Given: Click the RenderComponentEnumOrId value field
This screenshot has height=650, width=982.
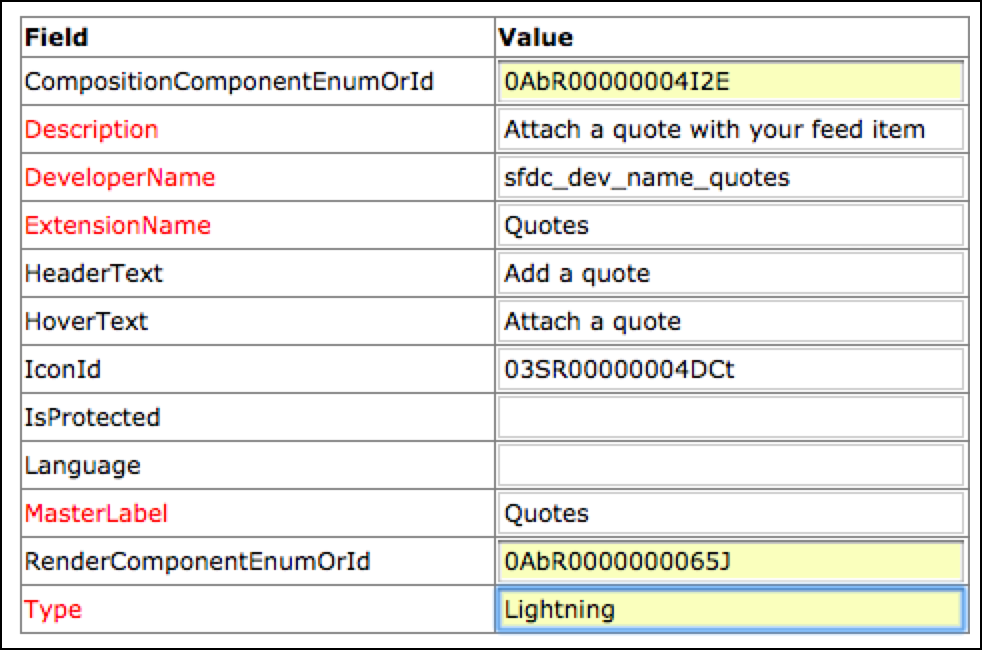Looking at the screenshot, I should (730, 561).
